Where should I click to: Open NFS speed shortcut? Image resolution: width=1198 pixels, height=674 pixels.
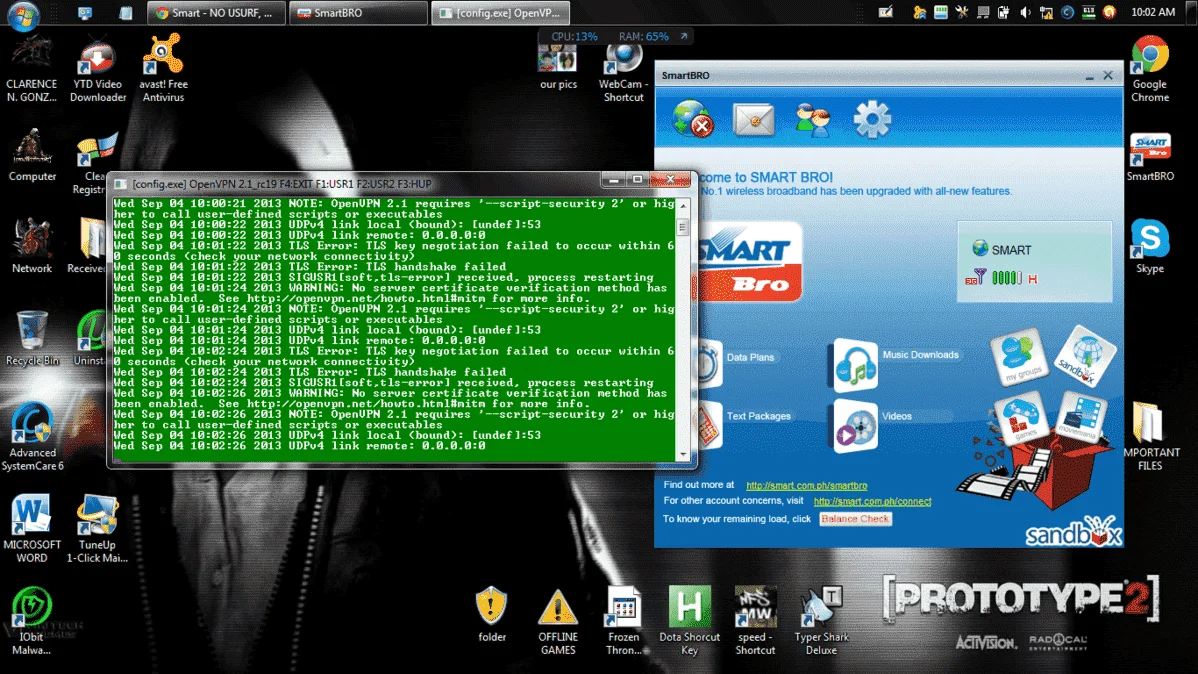(755, 621)
